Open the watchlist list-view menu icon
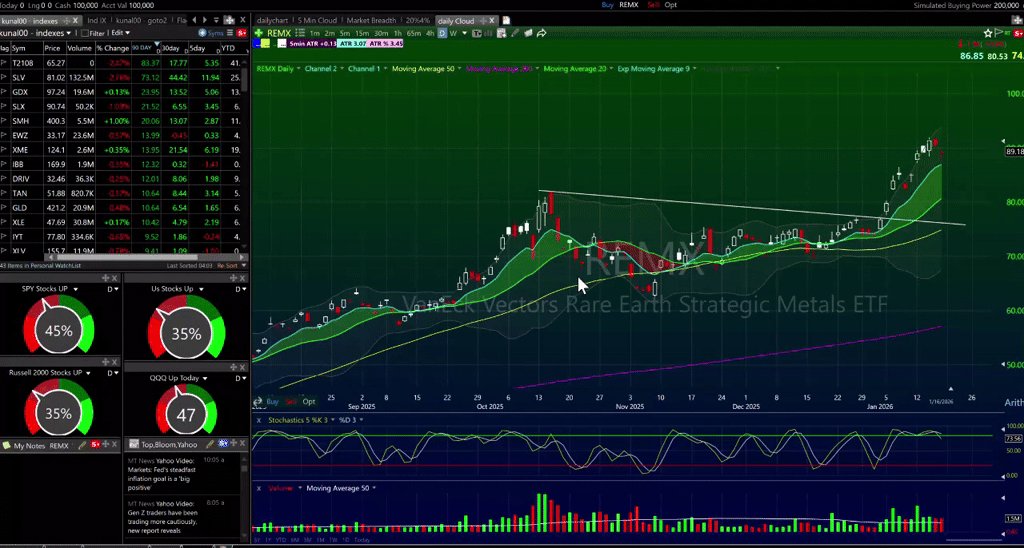 point(230,33)
